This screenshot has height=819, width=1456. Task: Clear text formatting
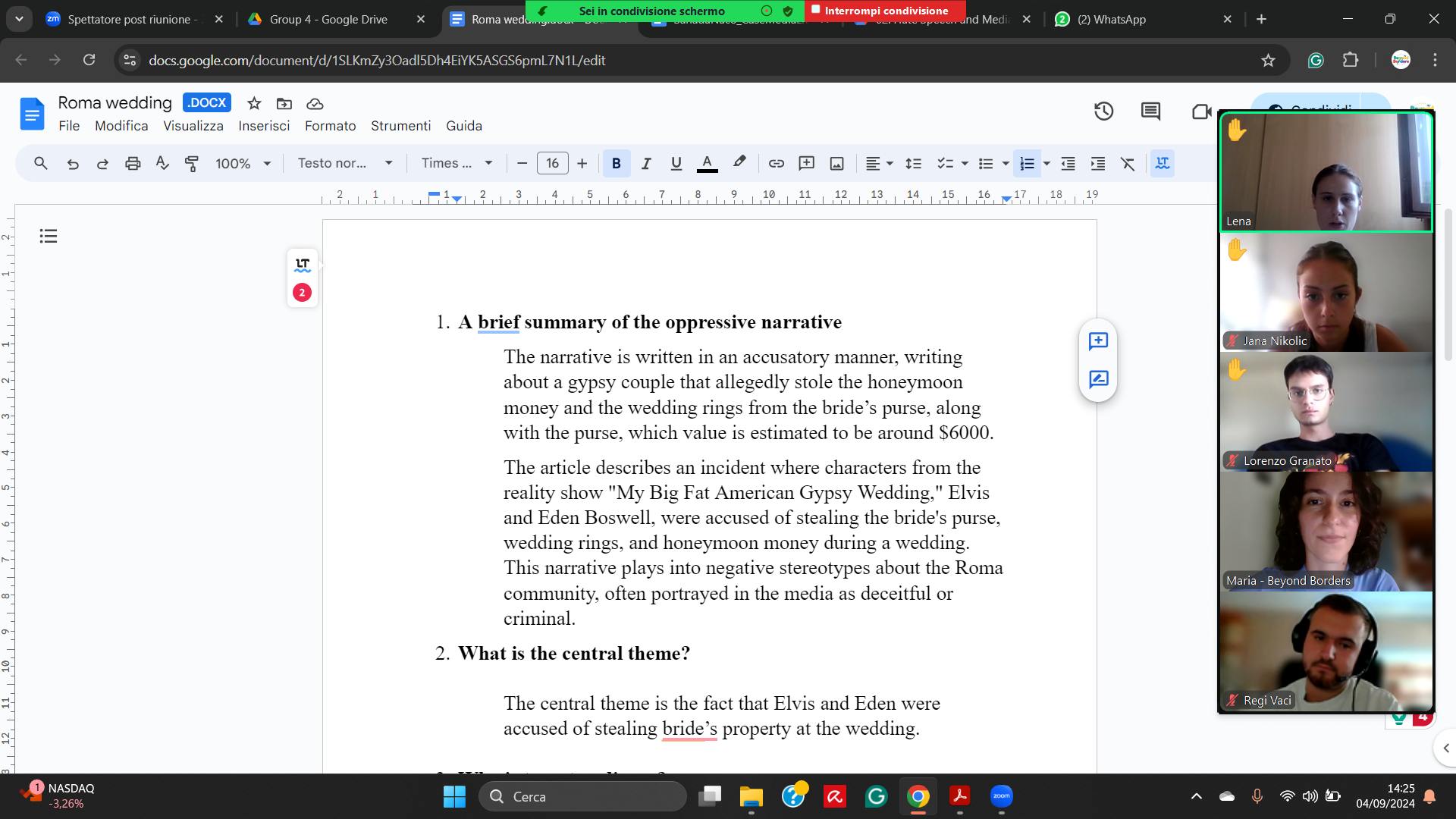[x=1128, y=163]
